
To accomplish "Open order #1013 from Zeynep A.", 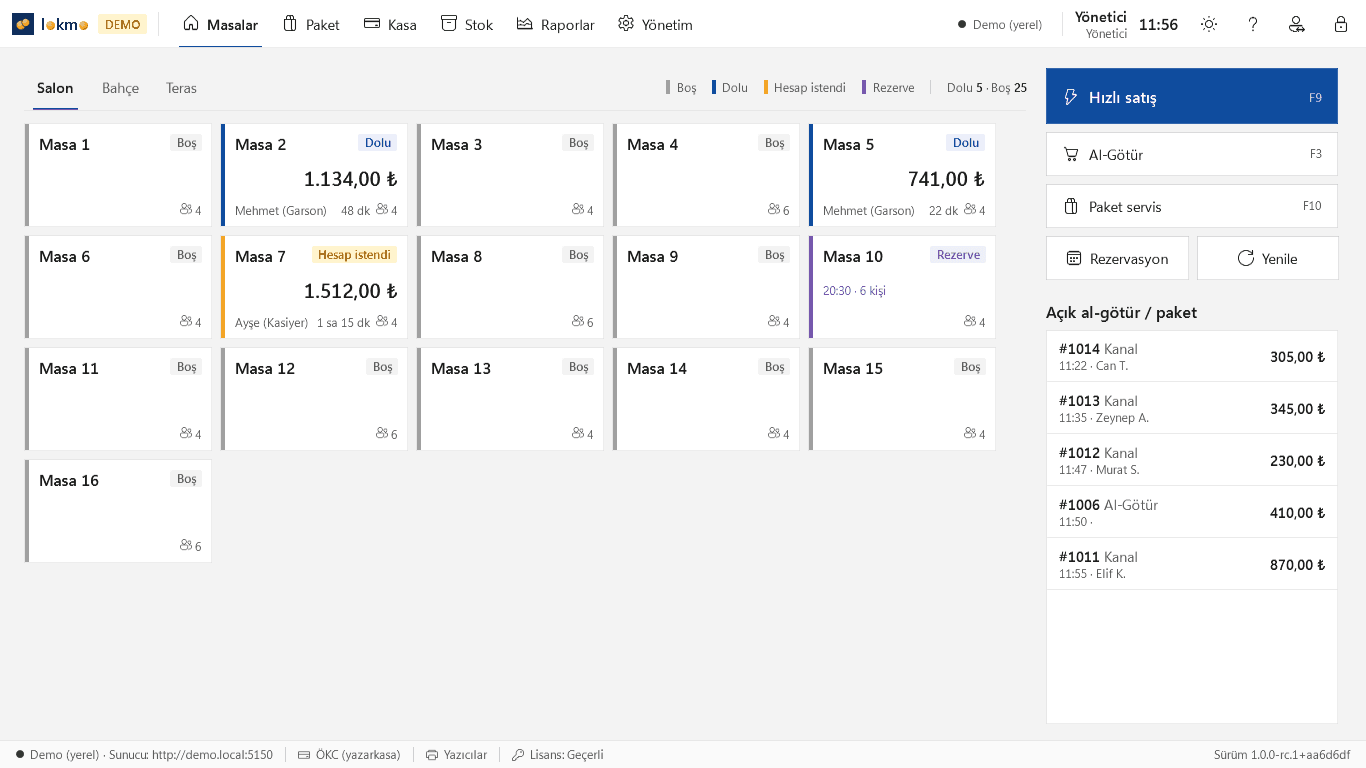I will click(x=1192, y=408).
